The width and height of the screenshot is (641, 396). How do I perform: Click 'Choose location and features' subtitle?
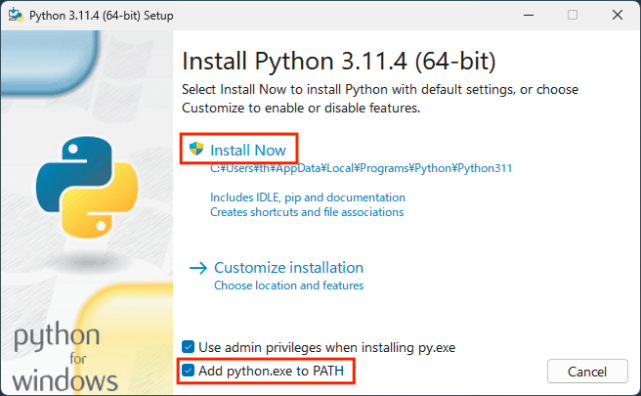point(289,285)
